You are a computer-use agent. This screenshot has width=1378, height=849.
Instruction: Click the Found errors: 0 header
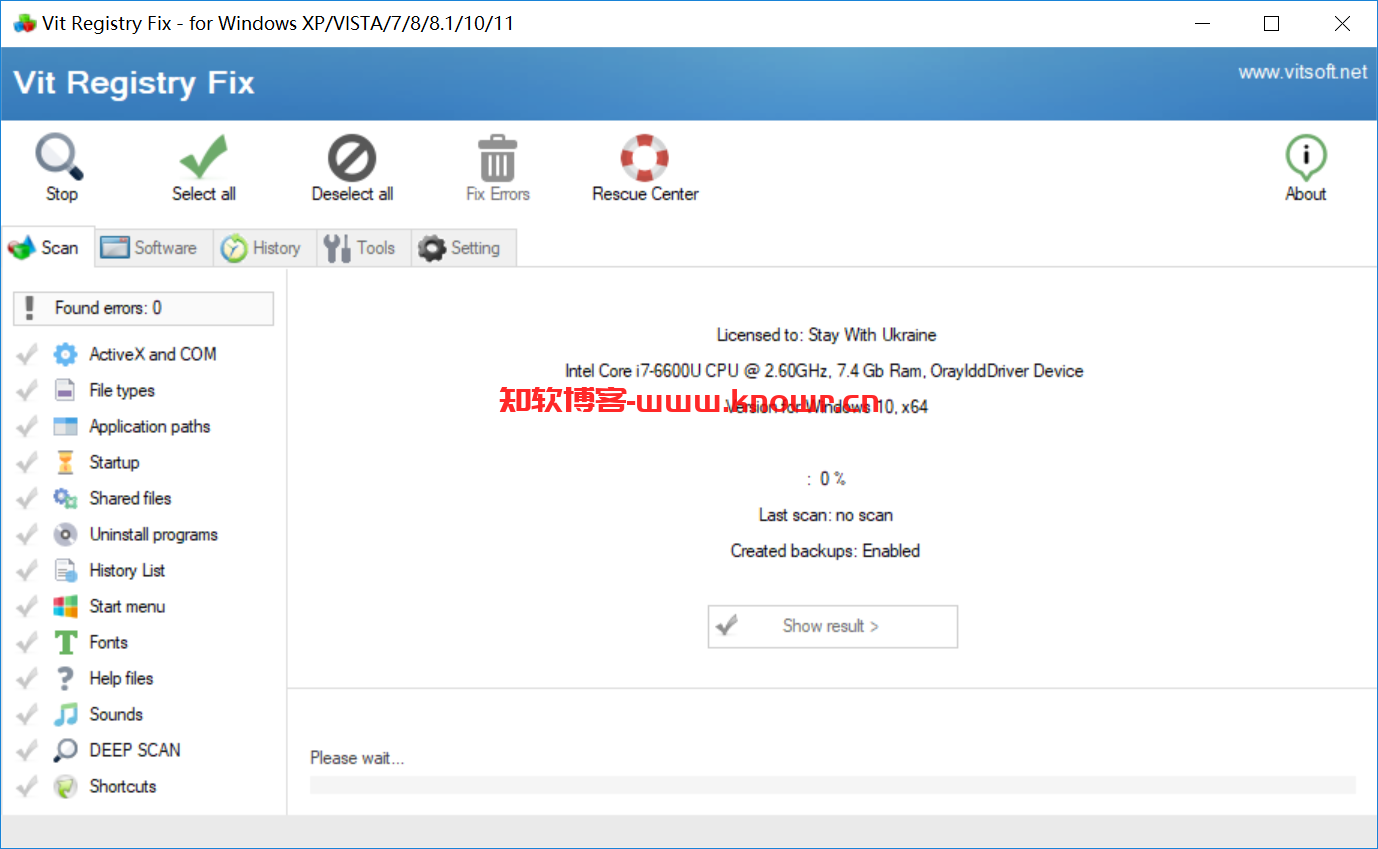[143, 308]
